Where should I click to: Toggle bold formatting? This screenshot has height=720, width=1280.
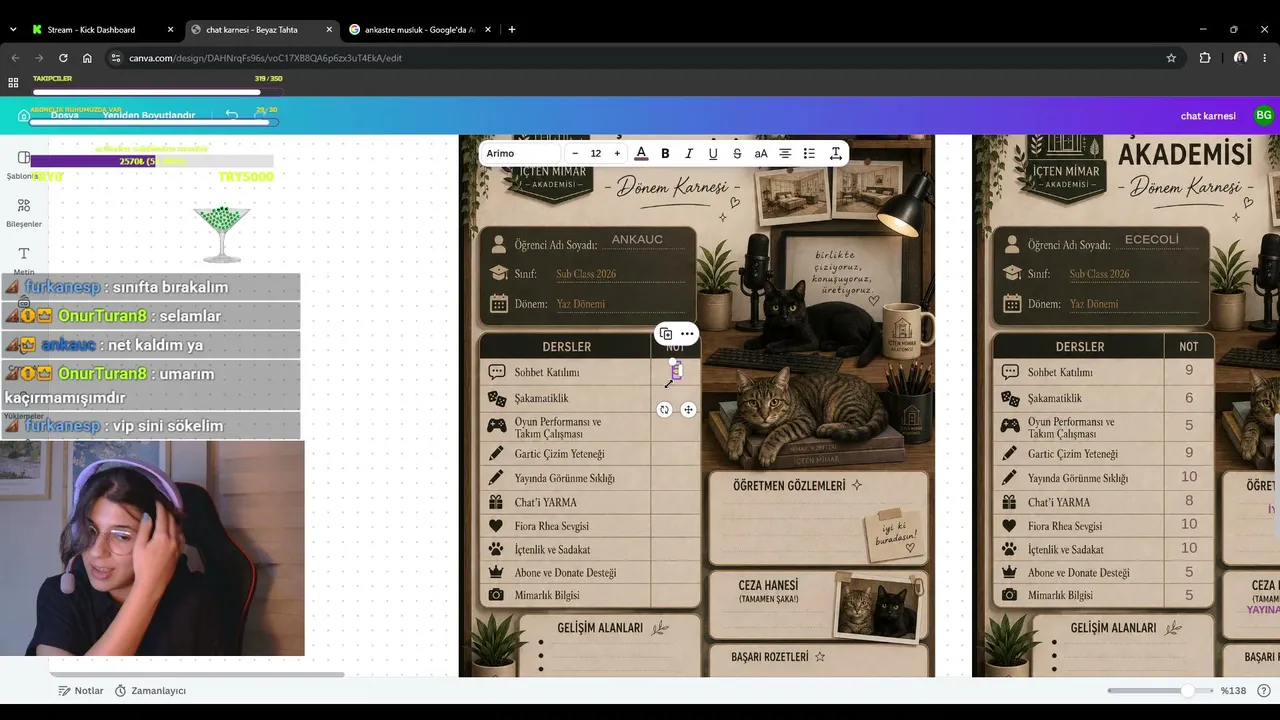coord(665,153)
